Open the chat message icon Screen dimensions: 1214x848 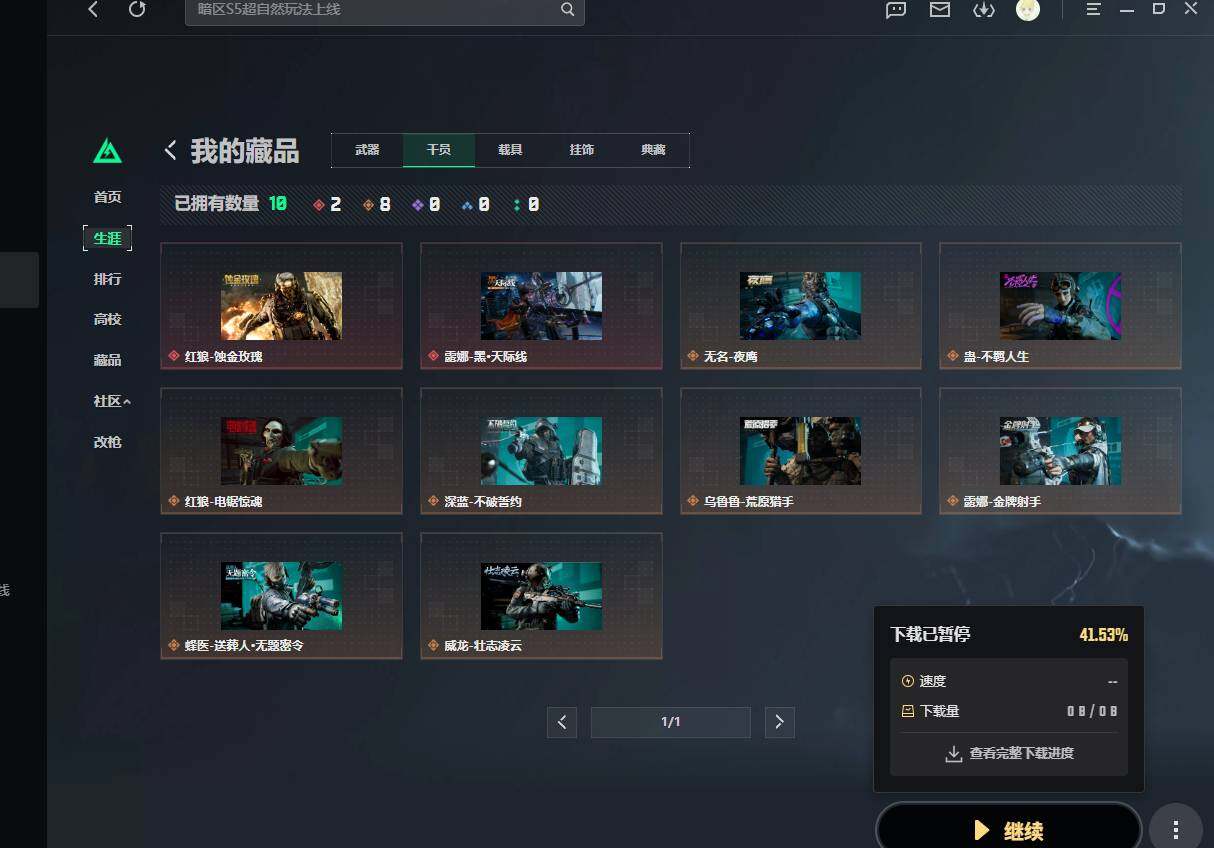pos(896,10)
